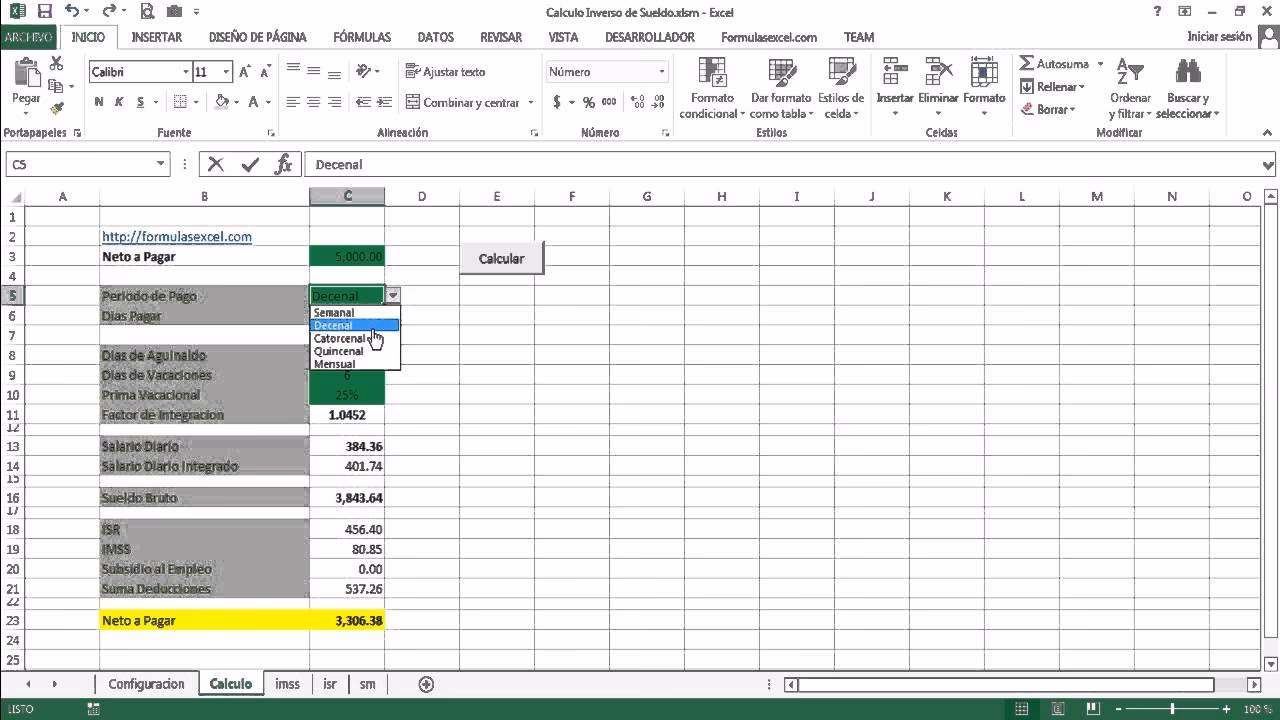This screenshot has height=720, width=1280.
Task: Click the Copy icon in Portapapeles
Action: (56, 86)
